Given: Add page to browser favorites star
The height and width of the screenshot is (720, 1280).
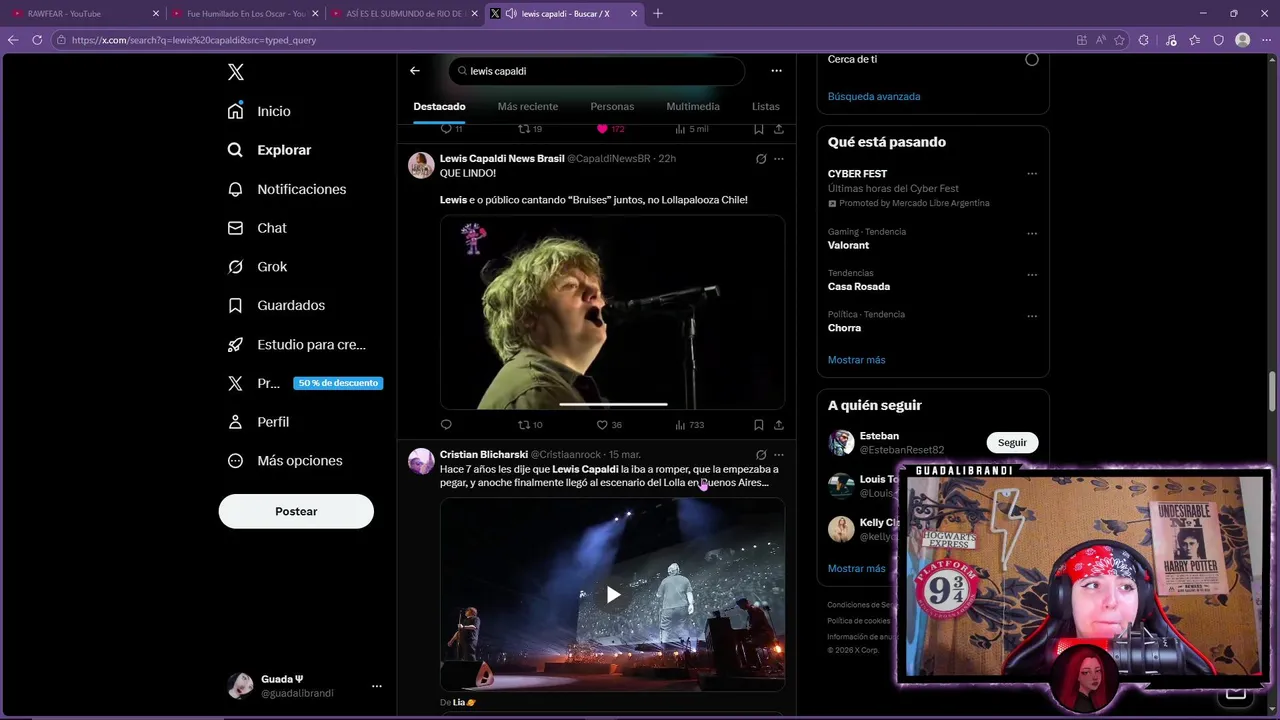Looking at the screenshot, I should (1119, 40).
